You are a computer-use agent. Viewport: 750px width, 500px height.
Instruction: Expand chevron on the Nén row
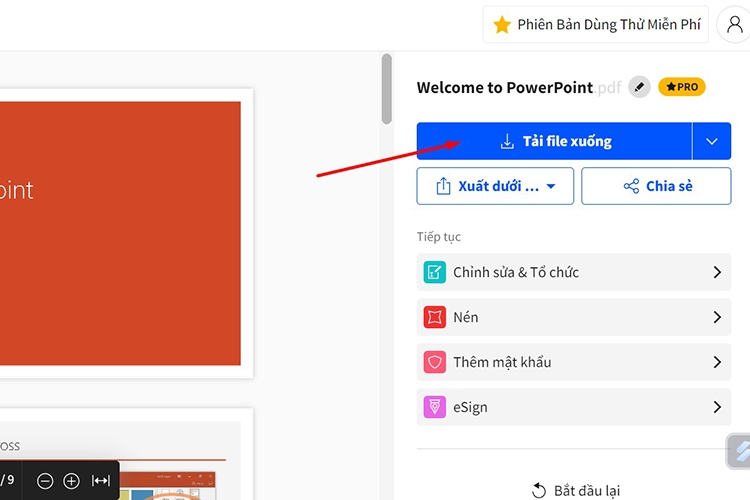point(717,317)
